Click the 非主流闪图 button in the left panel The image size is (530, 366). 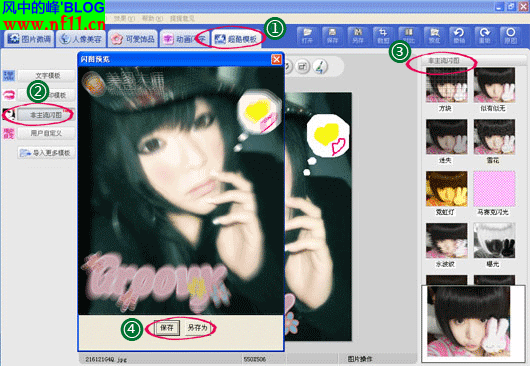[46, 115]
